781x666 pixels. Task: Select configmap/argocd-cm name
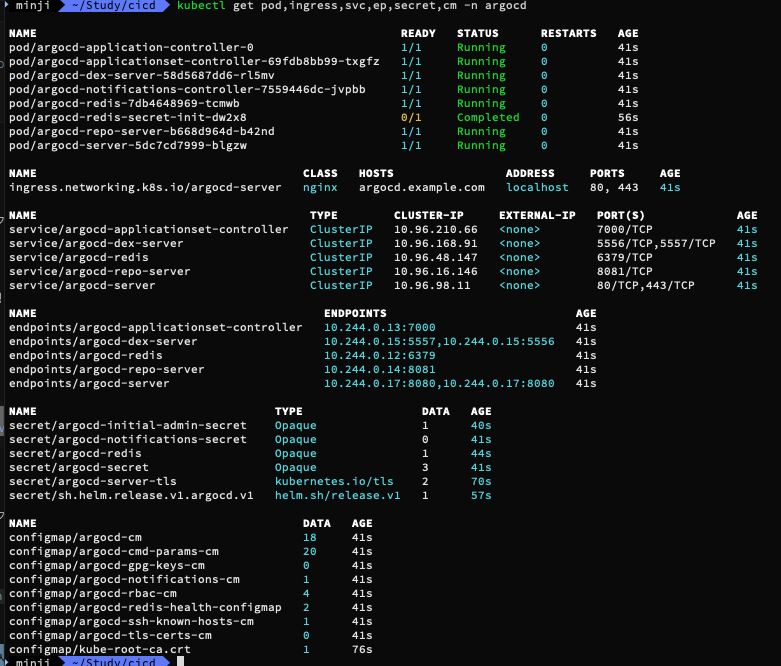[x=75, y=537]
